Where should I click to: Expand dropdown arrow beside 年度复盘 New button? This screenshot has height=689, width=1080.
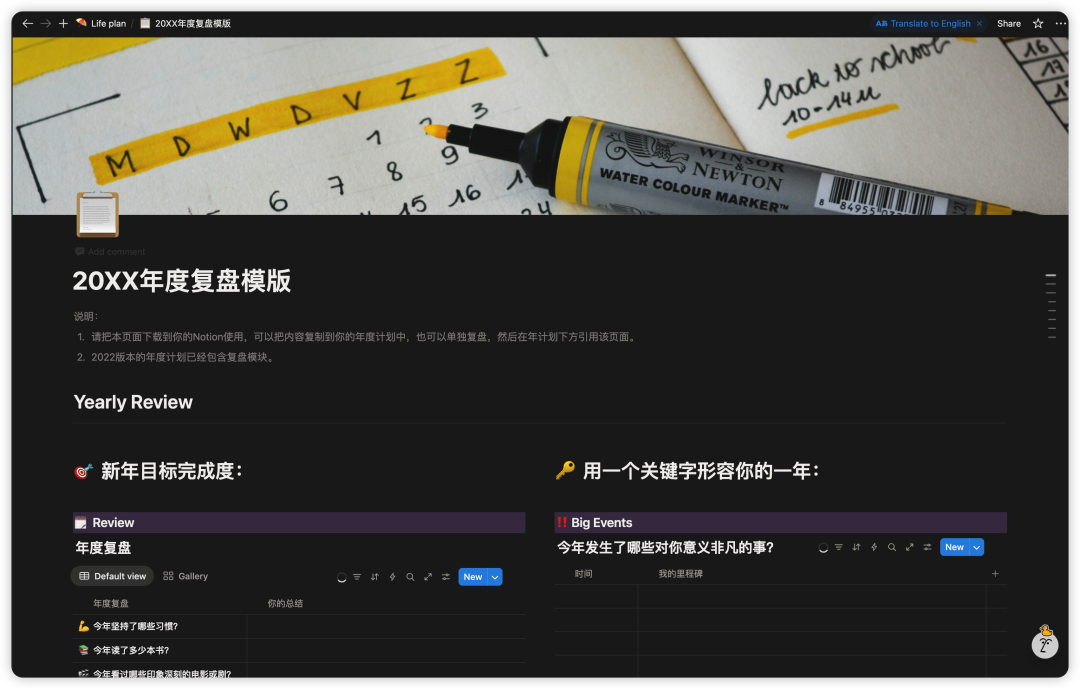[495, 577]
